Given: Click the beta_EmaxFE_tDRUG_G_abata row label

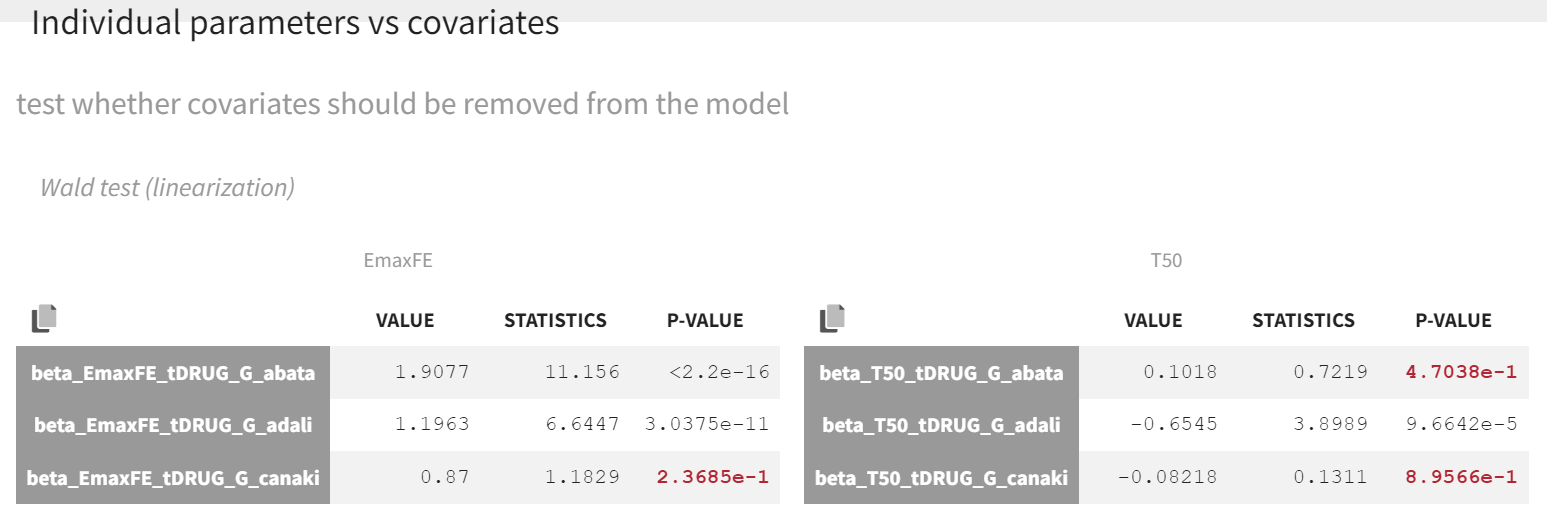Looking at the screenshot, I should pyautogui.click(x=173, y=373).
